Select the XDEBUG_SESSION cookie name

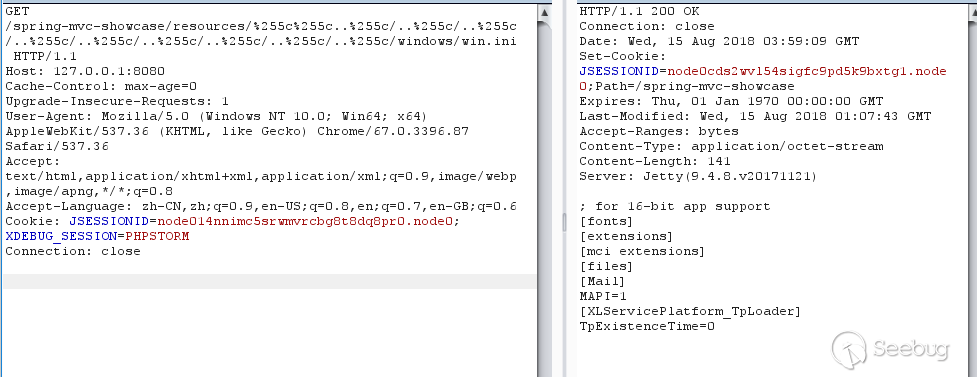tap(60, 236)
